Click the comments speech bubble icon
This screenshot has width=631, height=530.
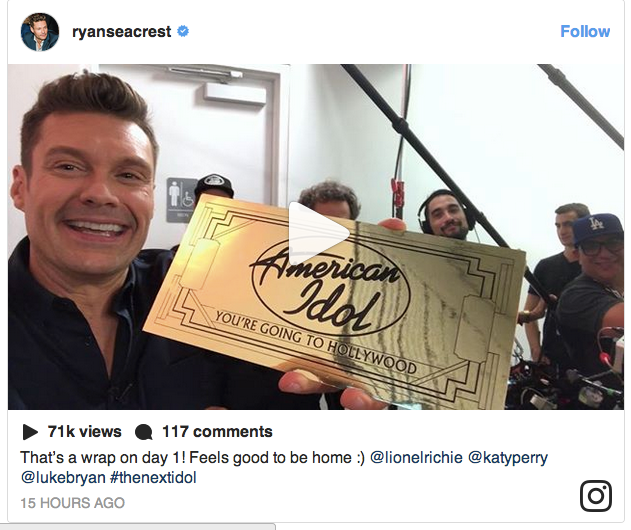[143, 432]
